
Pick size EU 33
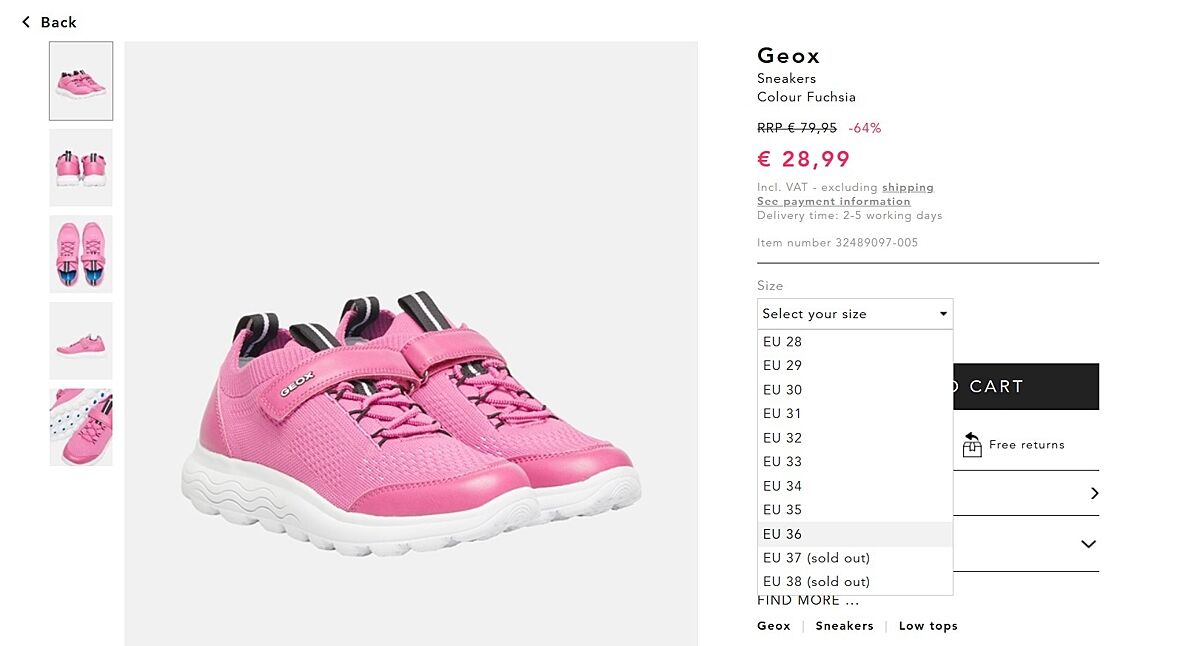pyautogui.click(x=782, y=462)
